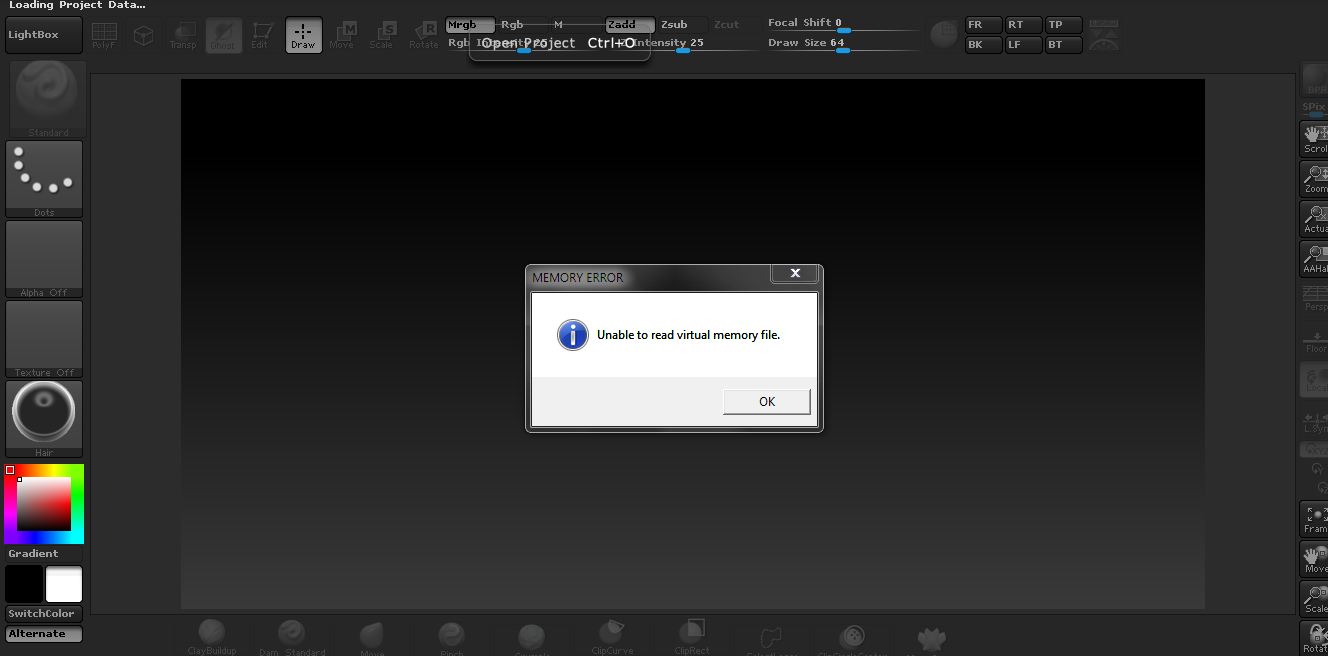
Task: Click the Frame icon in right shelf
Action: [1314, 519]
